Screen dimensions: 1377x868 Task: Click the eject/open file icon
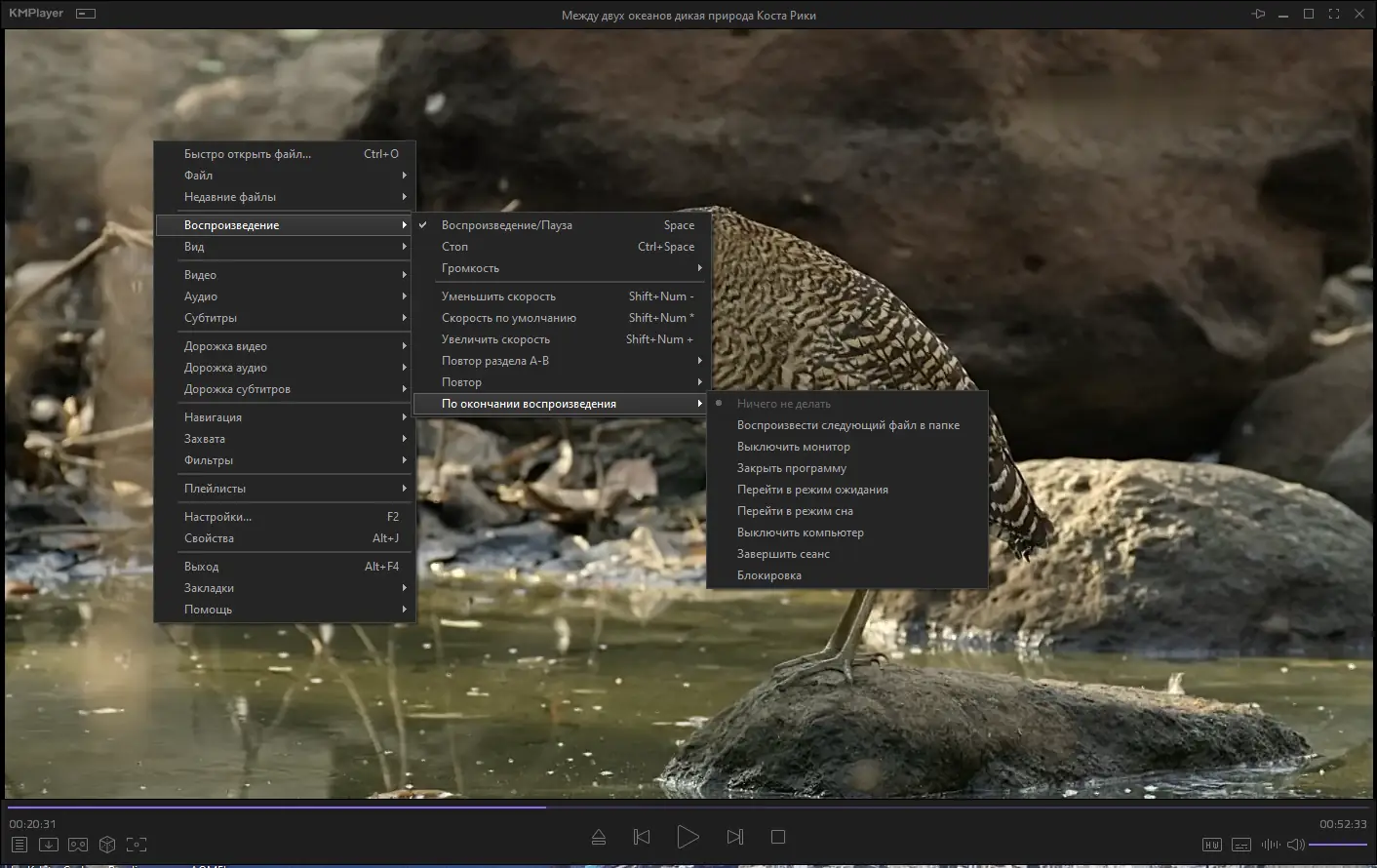click(x=599, y=837)
